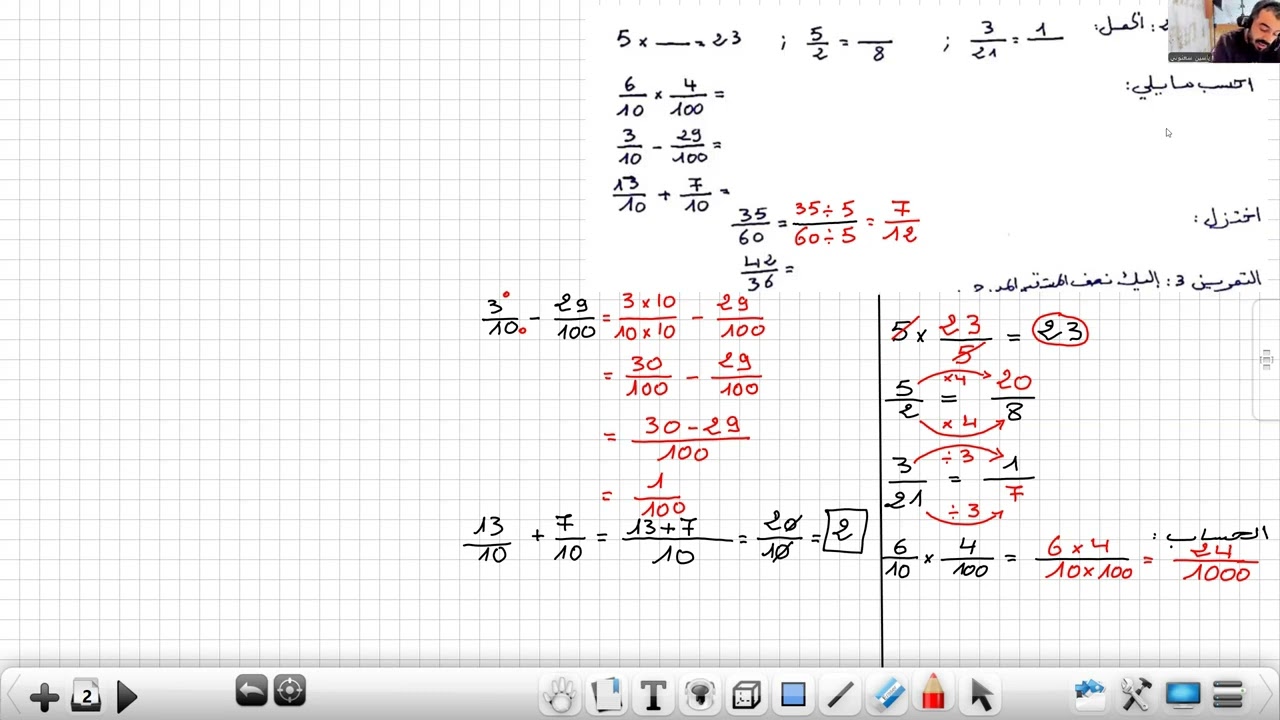Select the stamp fill tool
The image size is (1280, 720).
pos(700,694)
